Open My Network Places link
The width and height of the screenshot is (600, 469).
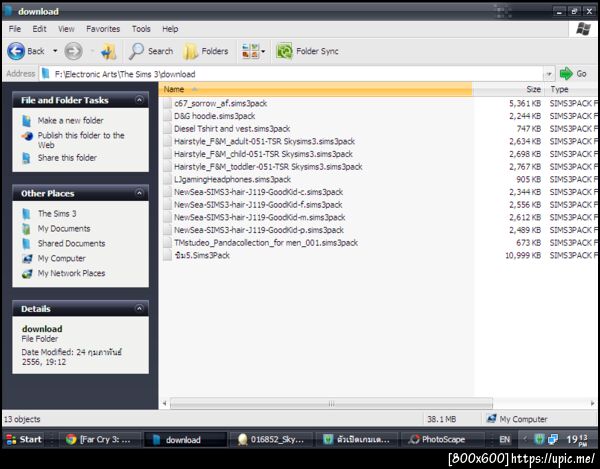point(71,273)
